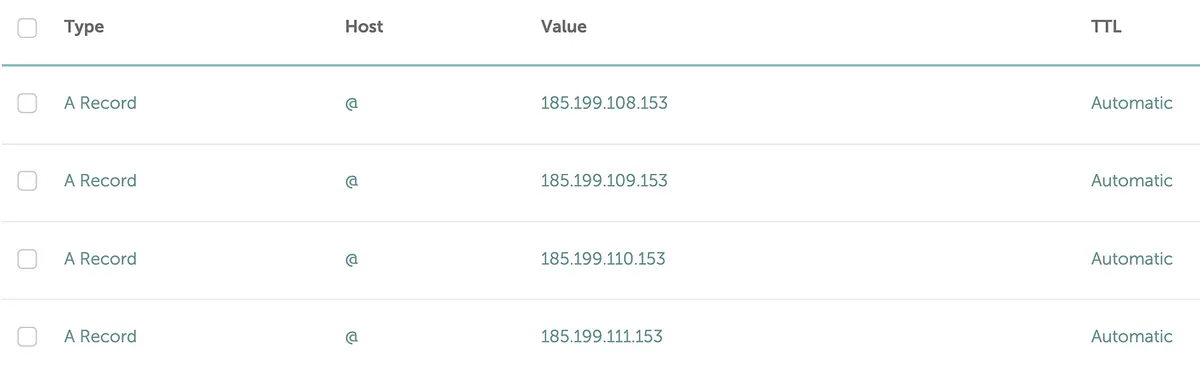Click the TTL column header

1106,27
